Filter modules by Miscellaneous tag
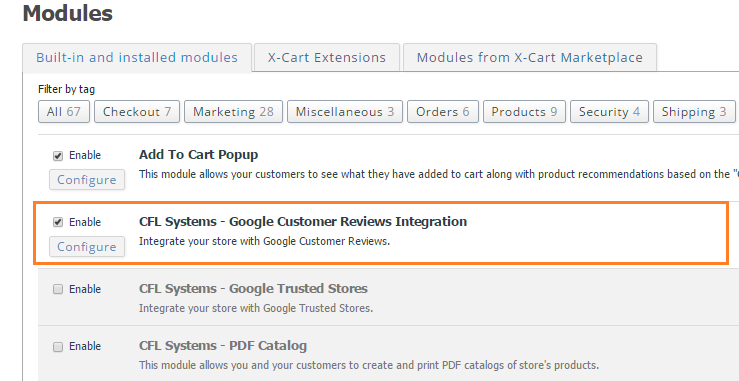Image resolution: width=739 pixels, height=381 pixels. (345, 112)
